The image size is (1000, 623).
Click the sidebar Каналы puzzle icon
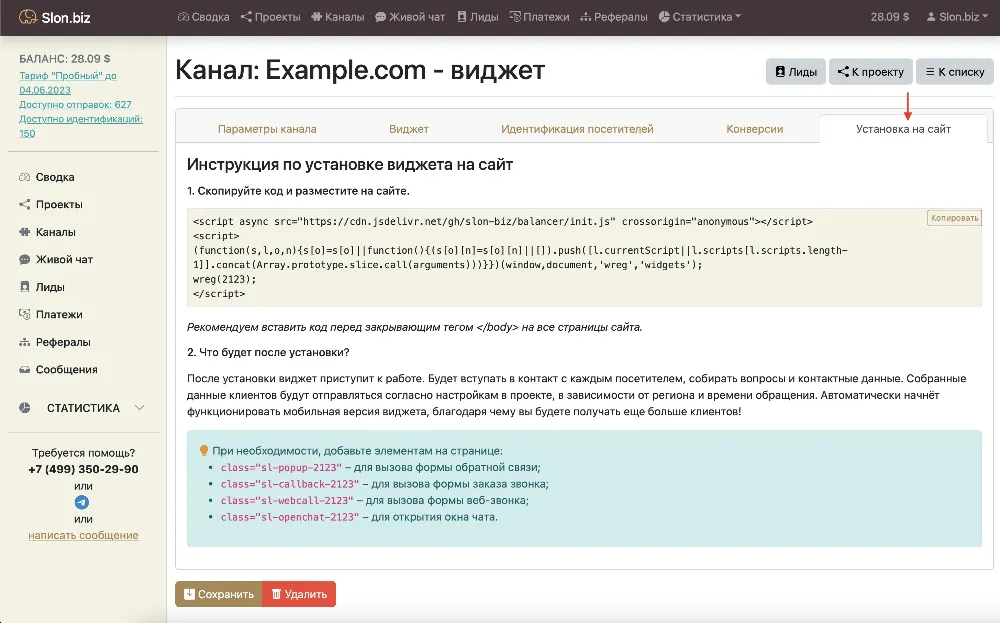[24, 232]
